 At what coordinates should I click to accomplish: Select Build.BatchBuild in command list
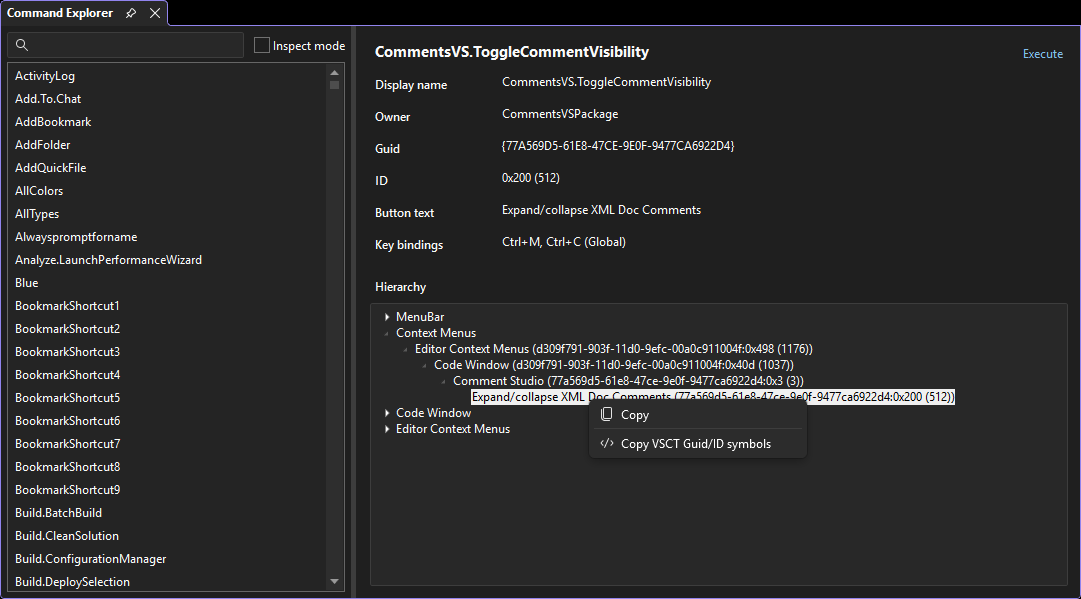[58, 513]
